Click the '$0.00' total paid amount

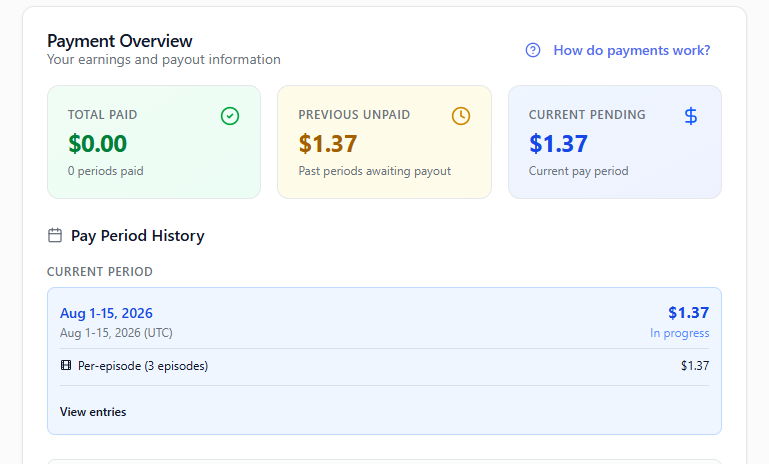coord(98,144)
